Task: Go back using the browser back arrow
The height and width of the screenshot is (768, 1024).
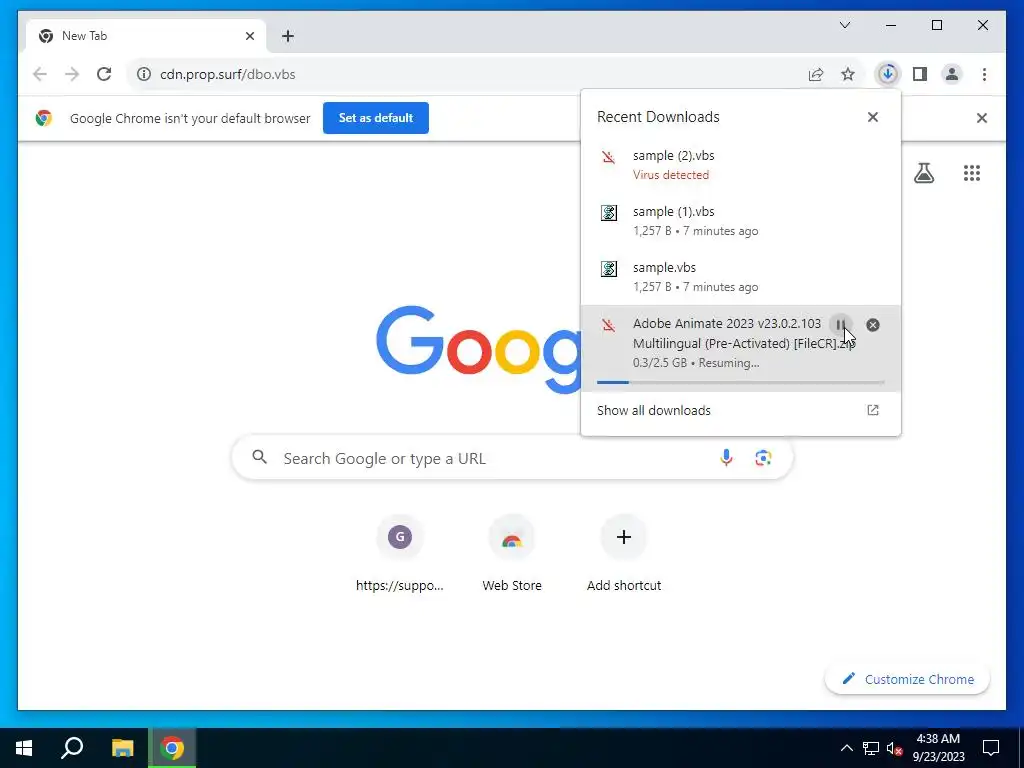Action: [x=40, y=74]
